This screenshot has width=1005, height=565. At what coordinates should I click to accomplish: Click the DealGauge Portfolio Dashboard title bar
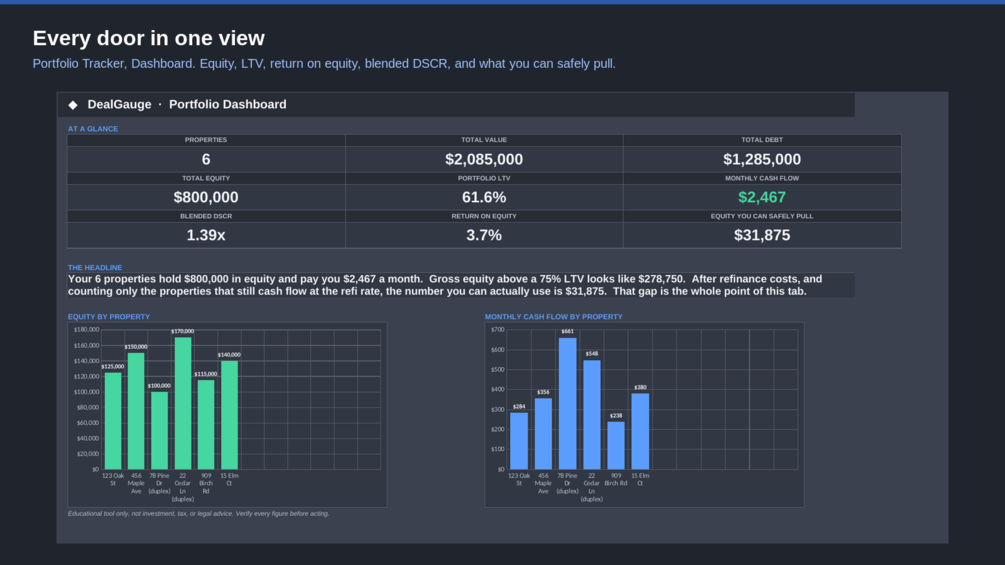(456, 104)
